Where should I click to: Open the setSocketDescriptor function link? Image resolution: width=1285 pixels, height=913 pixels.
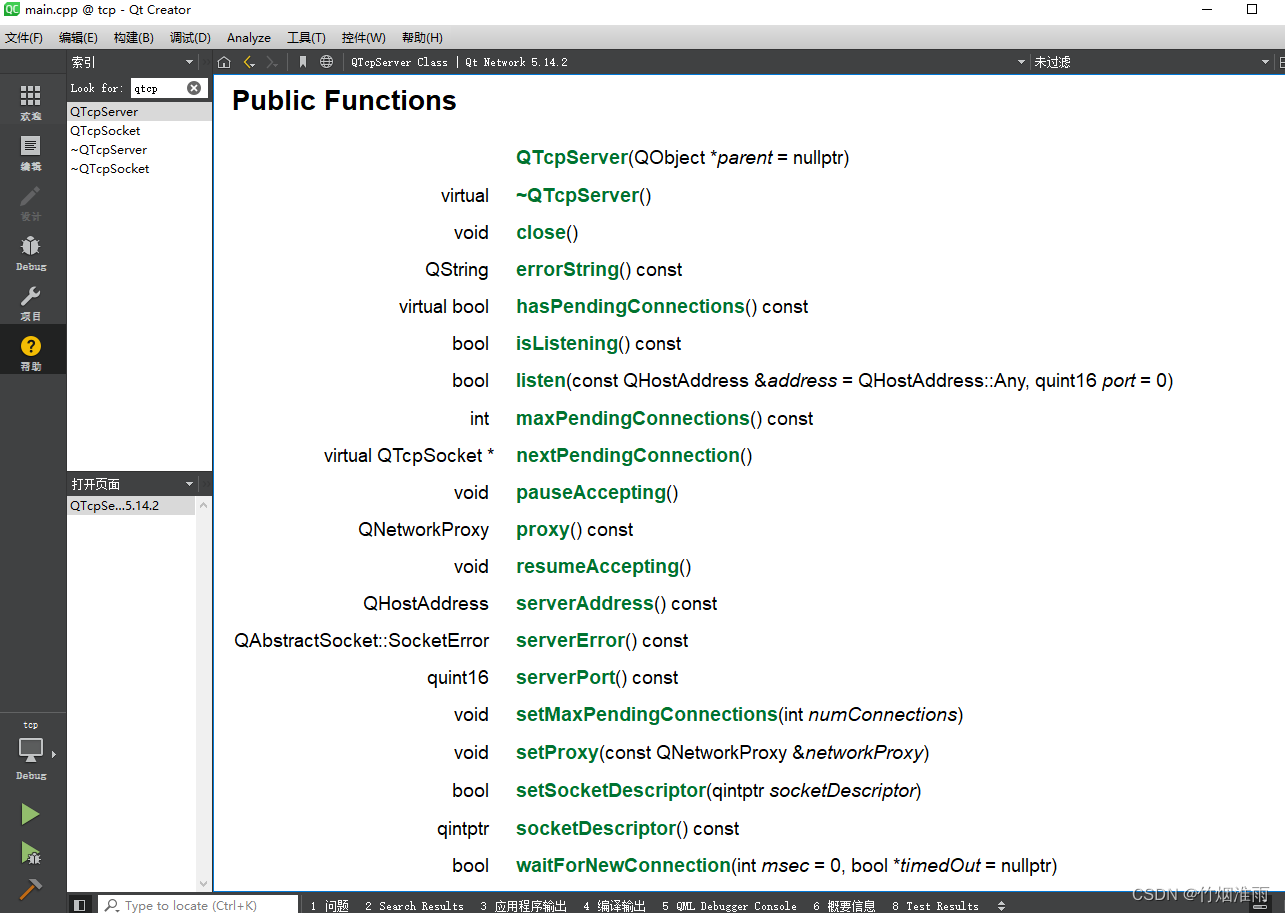(x=611, y=790)
